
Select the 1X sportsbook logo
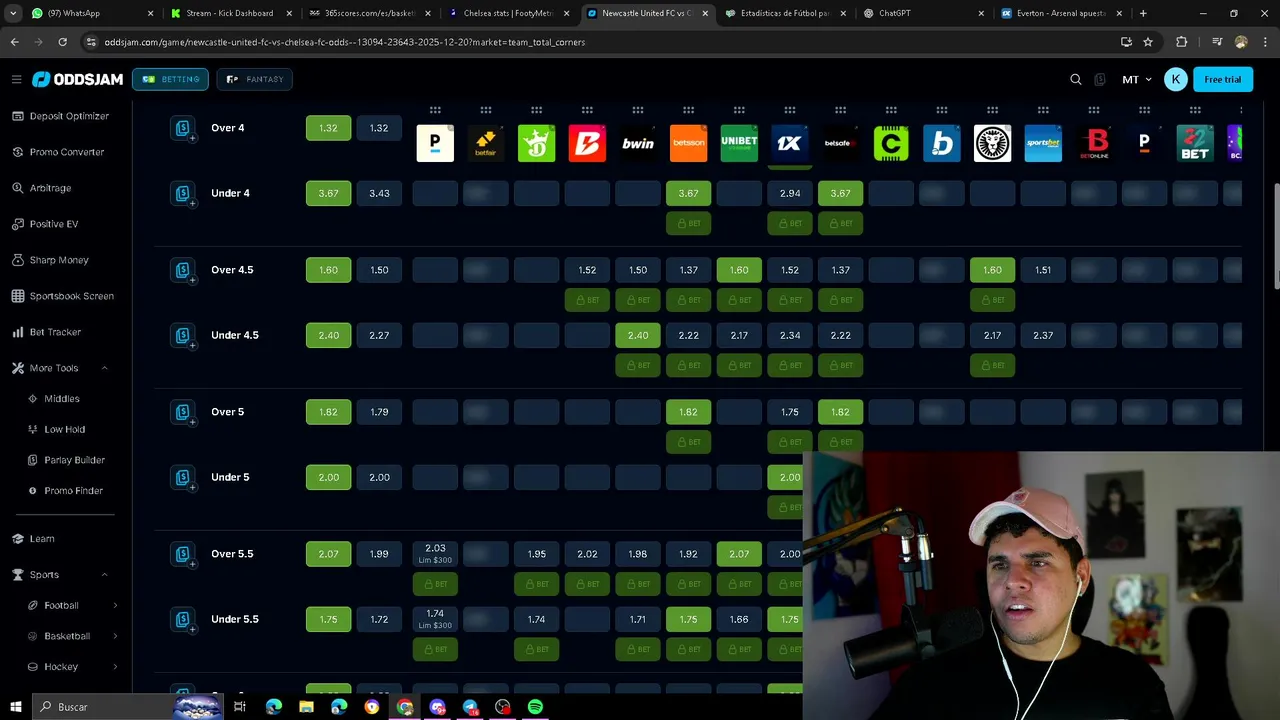click(790, 143)
